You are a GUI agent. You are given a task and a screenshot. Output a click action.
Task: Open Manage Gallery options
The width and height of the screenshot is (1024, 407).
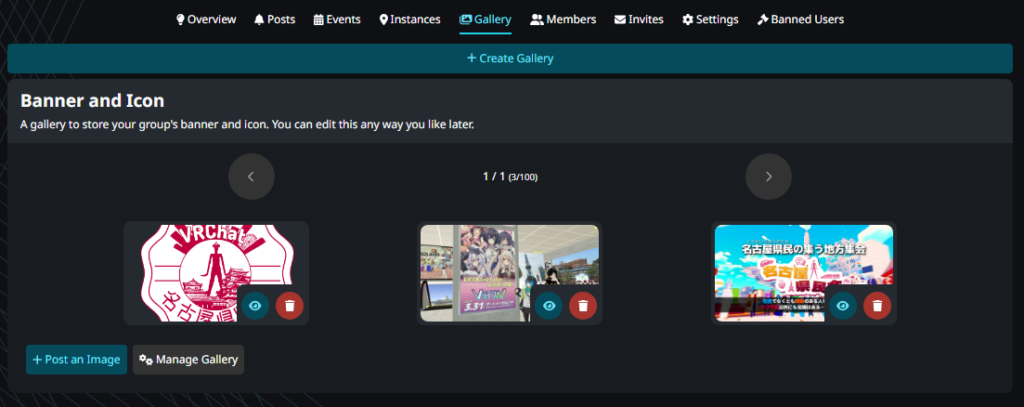(x=188, y=359)
